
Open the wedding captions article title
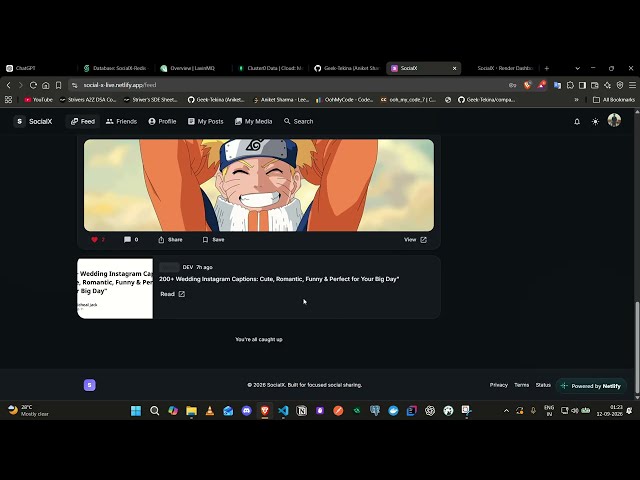[x=279, y=279]
